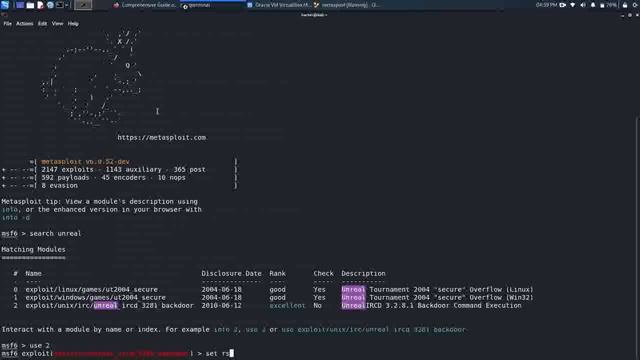Click the 'Description' column header
This screenshot has height=360, width=640.
coord(363,273)
